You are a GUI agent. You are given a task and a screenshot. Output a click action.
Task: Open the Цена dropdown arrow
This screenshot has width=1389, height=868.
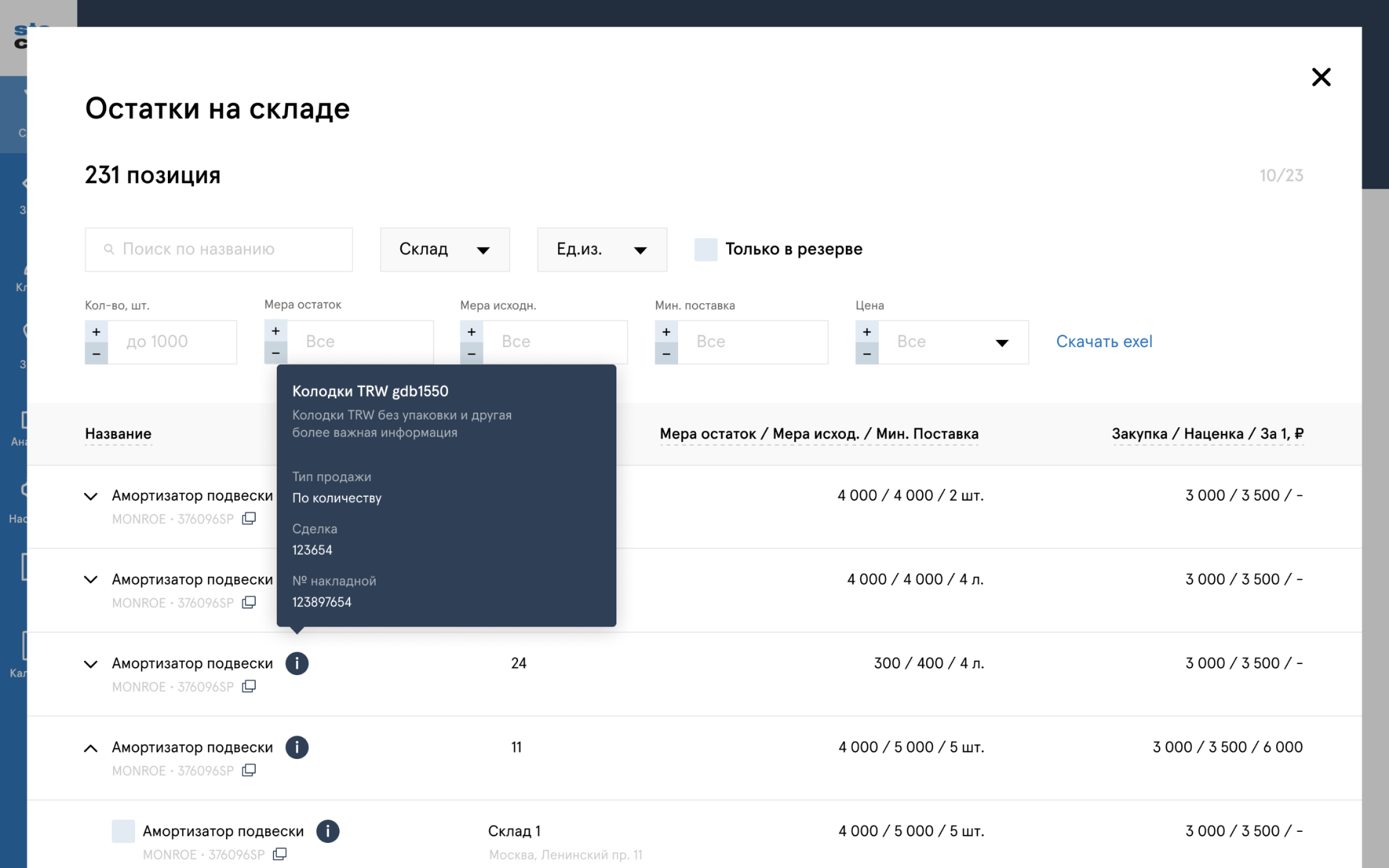(x=1002, y=343)
